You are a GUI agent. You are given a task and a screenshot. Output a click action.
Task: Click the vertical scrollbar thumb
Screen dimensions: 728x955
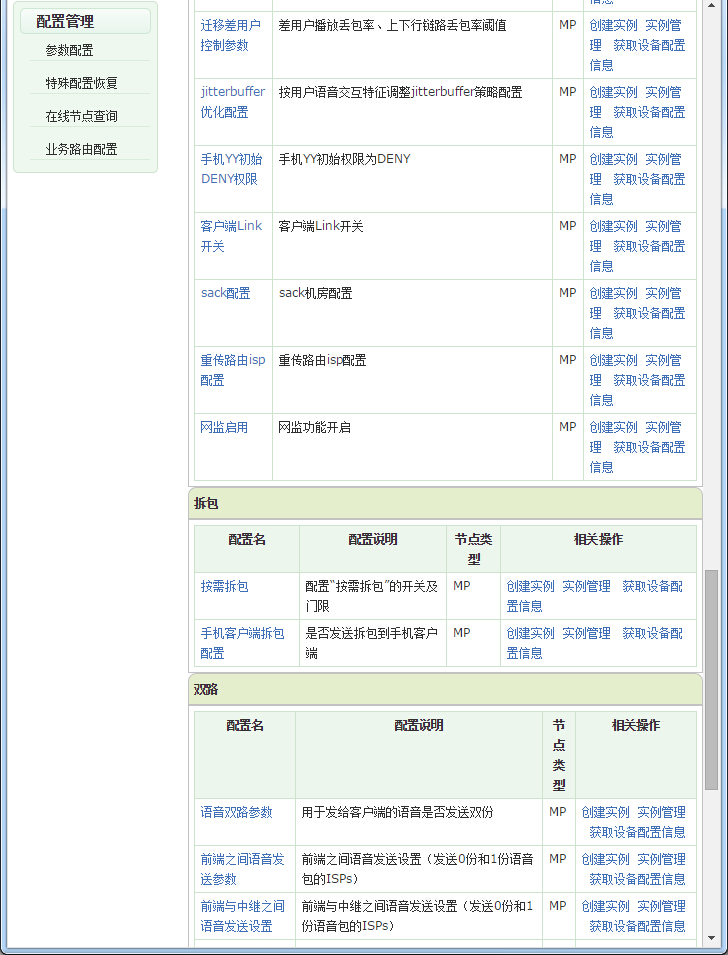711,680
